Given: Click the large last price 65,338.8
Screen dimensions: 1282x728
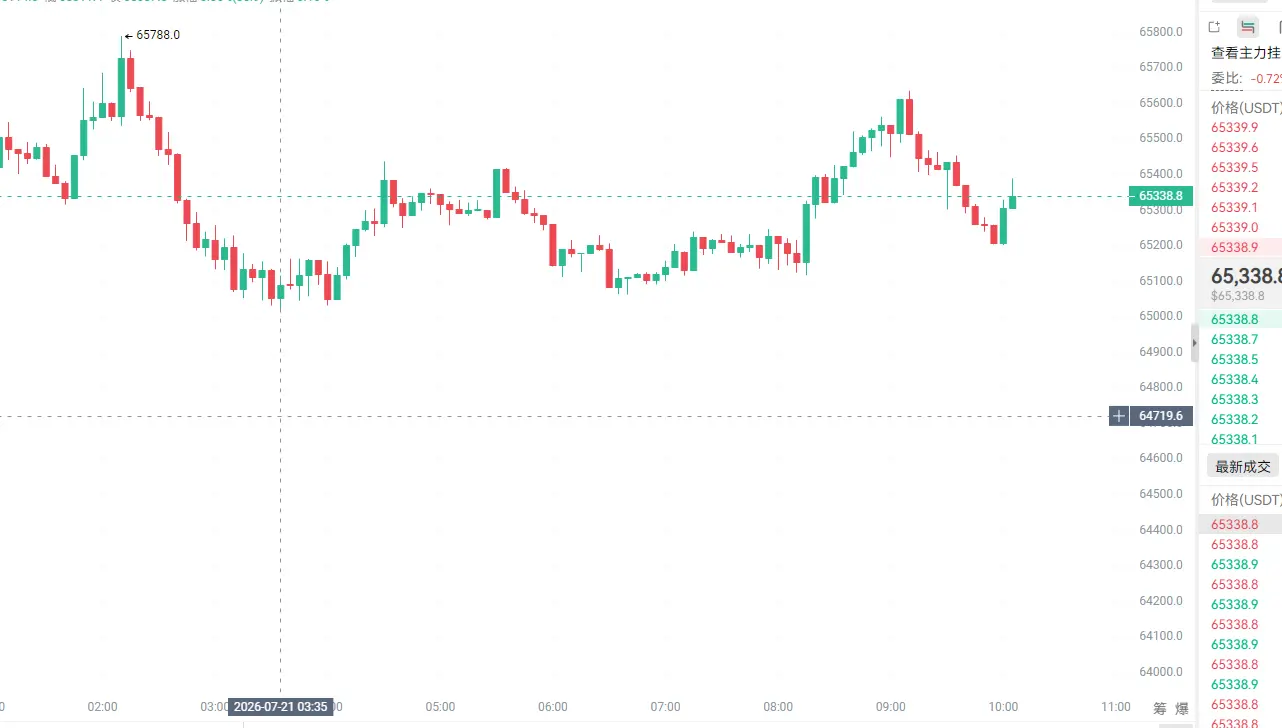Looking at the screenshot, I should [1246, 276].
